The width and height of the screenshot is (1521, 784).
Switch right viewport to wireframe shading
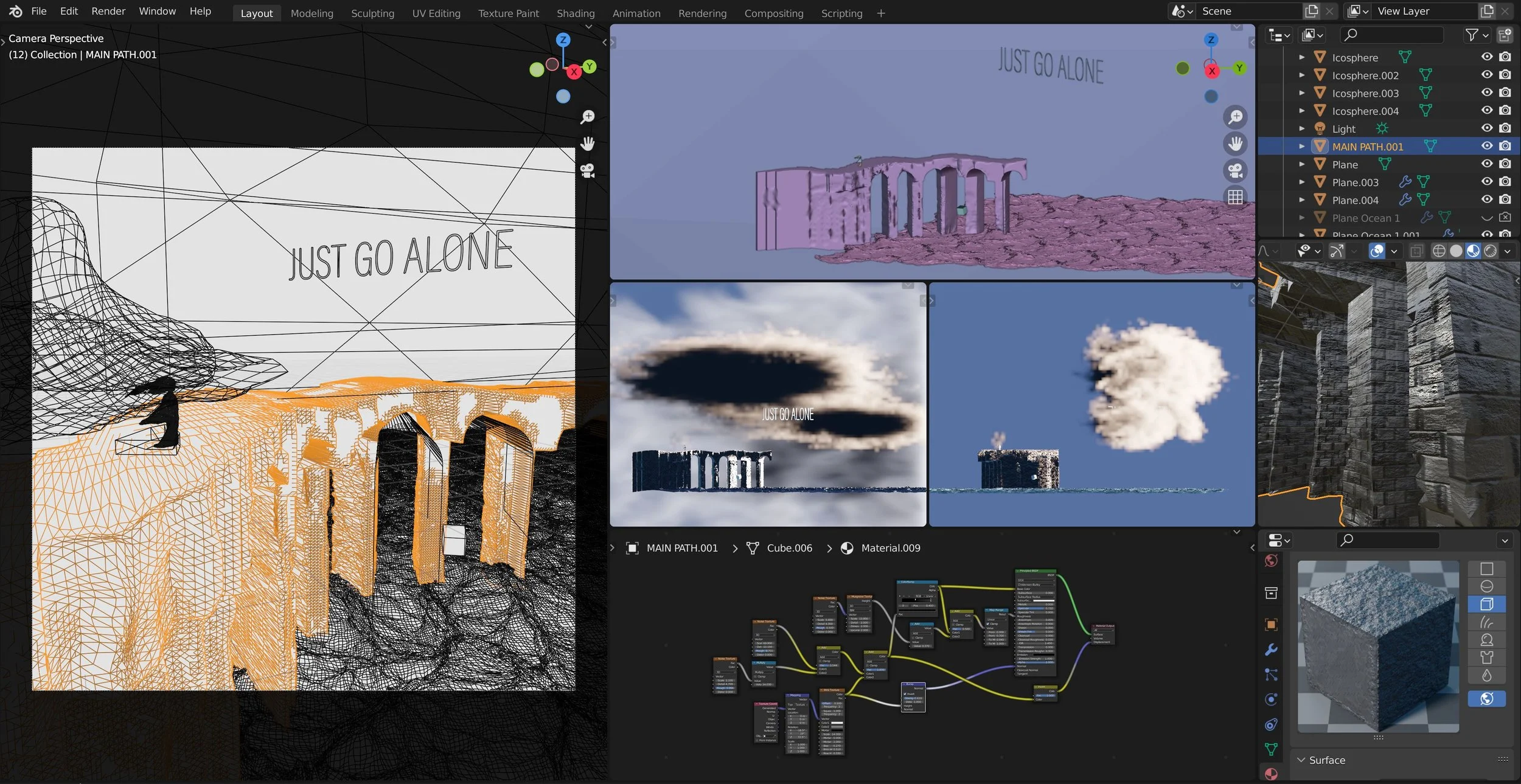click(x=1438, y=251)
